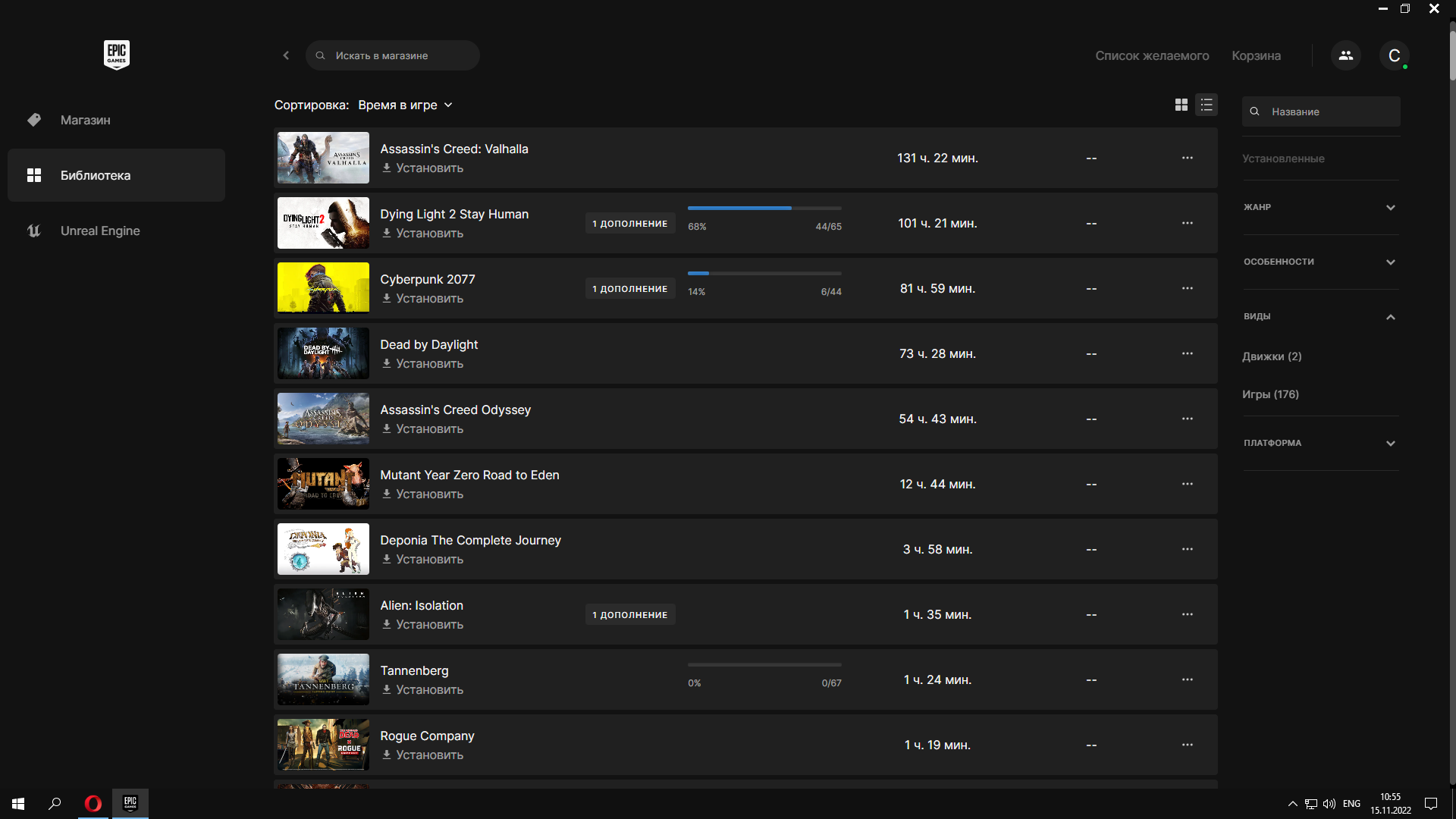Open options menu for Dead by Daylight
The image size is (1456, 819).
1188,353
